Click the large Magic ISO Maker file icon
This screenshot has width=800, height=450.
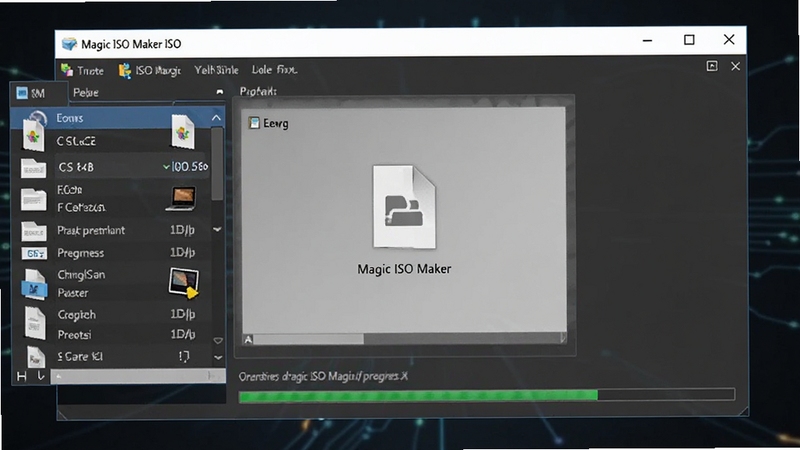(404, 207)
